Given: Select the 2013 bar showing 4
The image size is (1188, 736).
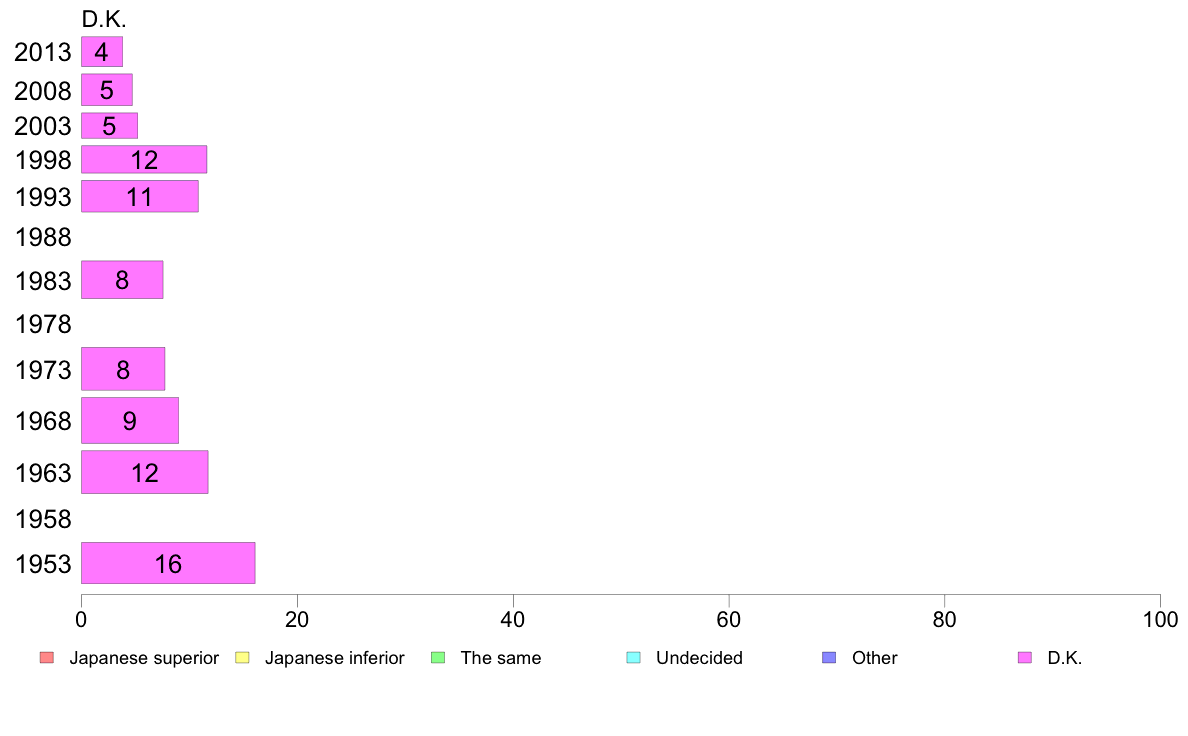Looking at the screenshot, I should [102, 52].
